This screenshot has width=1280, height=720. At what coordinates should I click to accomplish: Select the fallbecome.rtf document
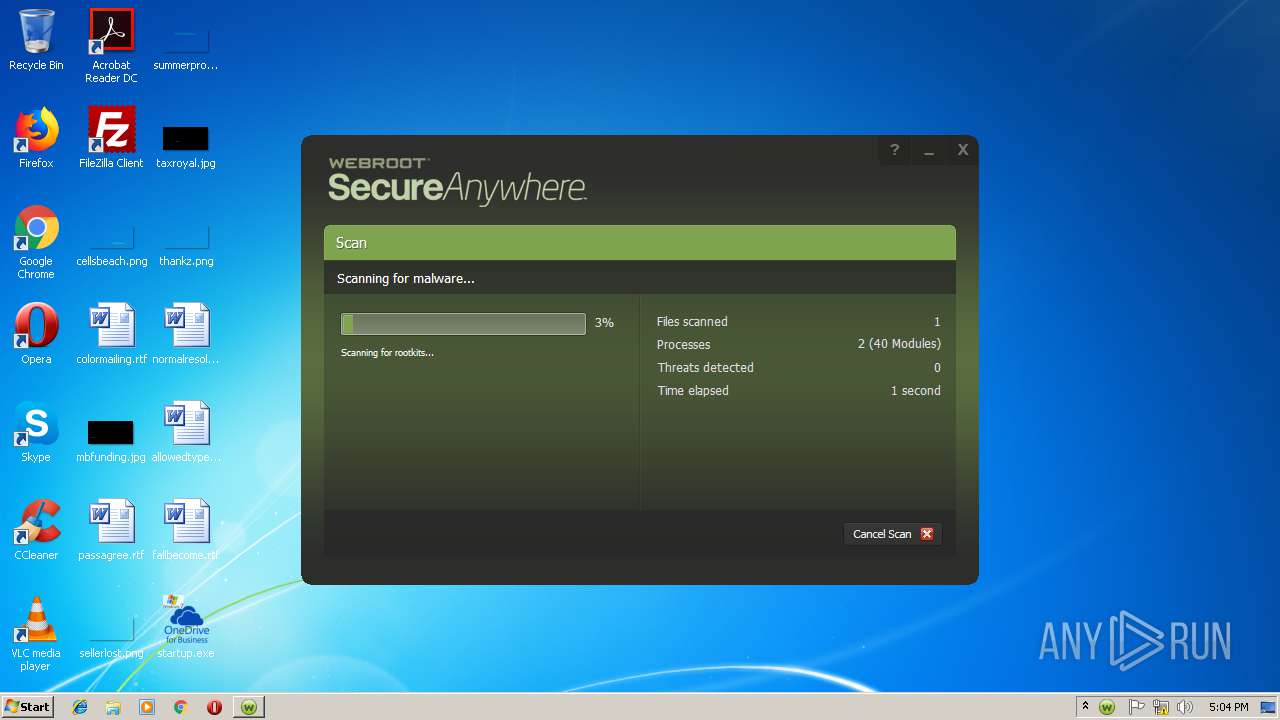[186, 530]
